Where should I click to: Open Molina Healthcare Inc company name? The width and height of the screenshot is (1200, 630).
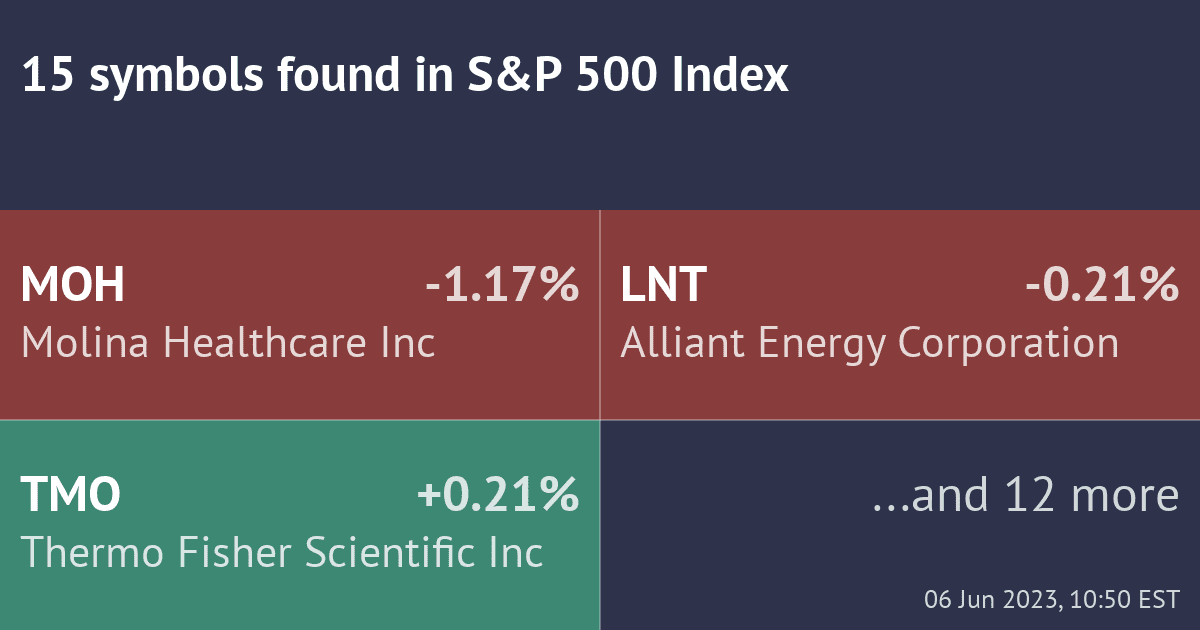click(x=228, y=343)
